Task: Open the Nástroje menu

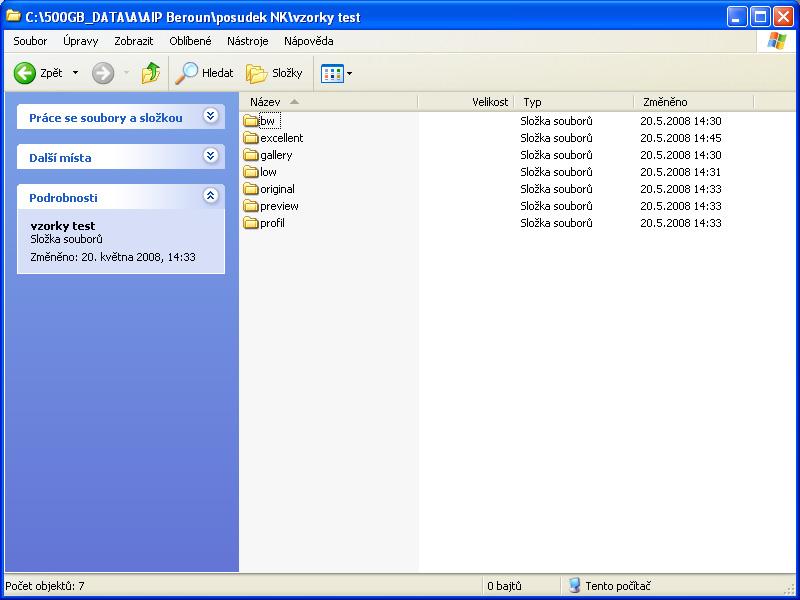Action: 247,41
